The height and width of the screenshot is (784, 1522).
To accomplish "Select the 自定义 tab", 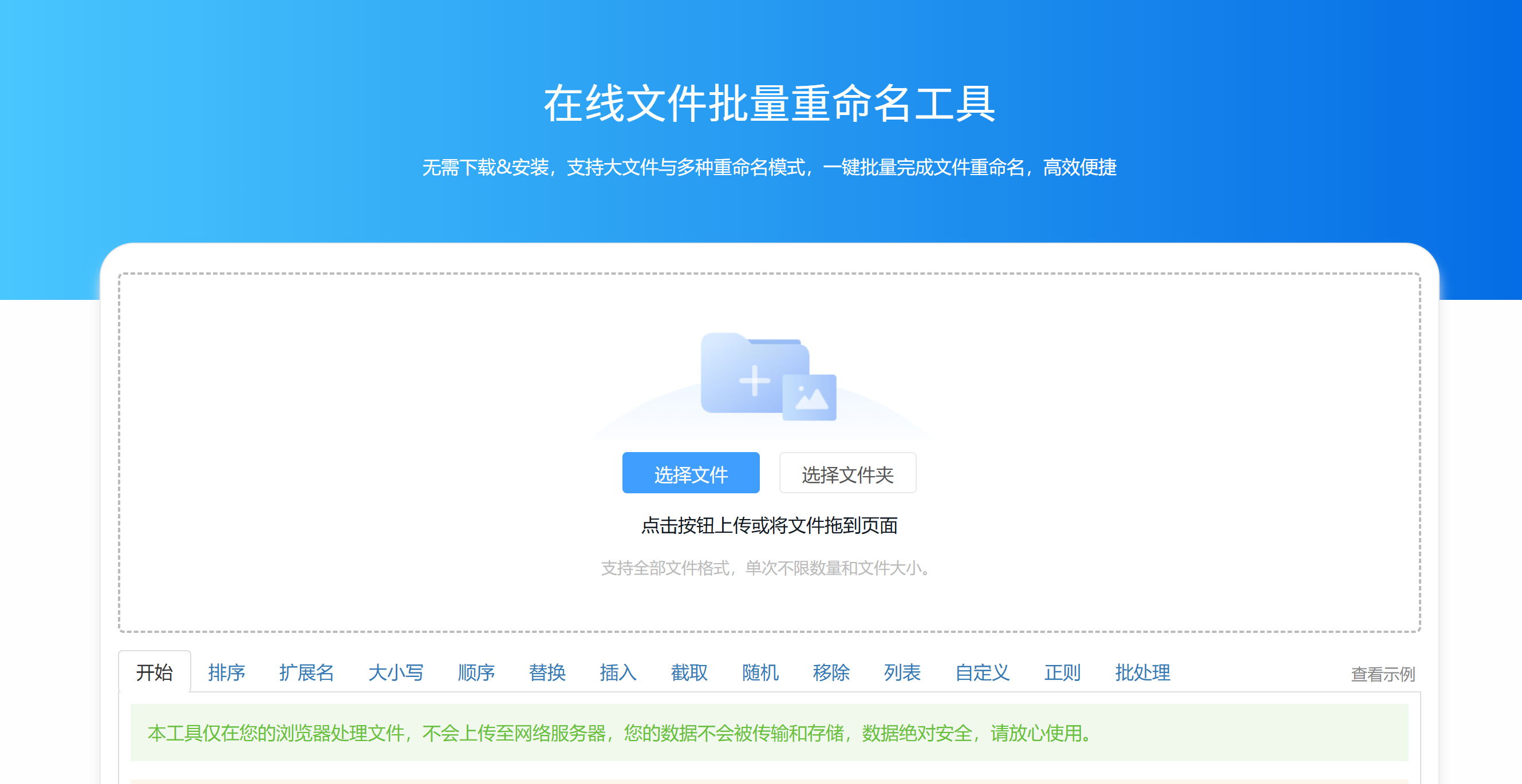I will point(983,672).
